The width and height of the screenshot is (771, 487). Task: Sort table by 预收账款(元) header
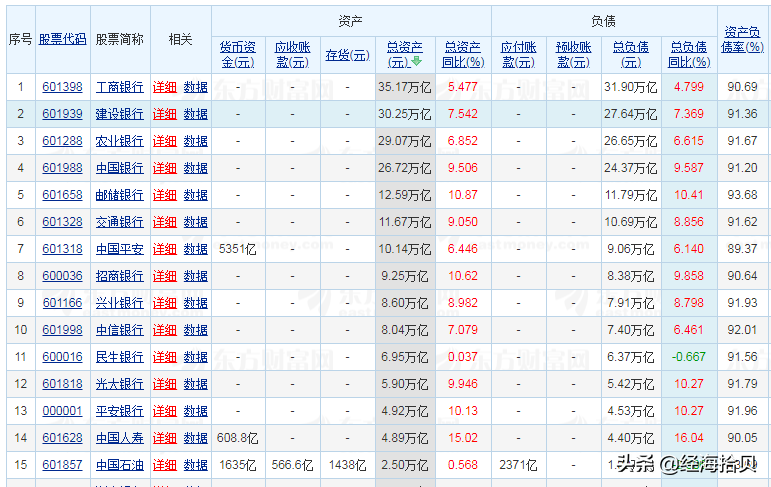[x=574, y=55]
